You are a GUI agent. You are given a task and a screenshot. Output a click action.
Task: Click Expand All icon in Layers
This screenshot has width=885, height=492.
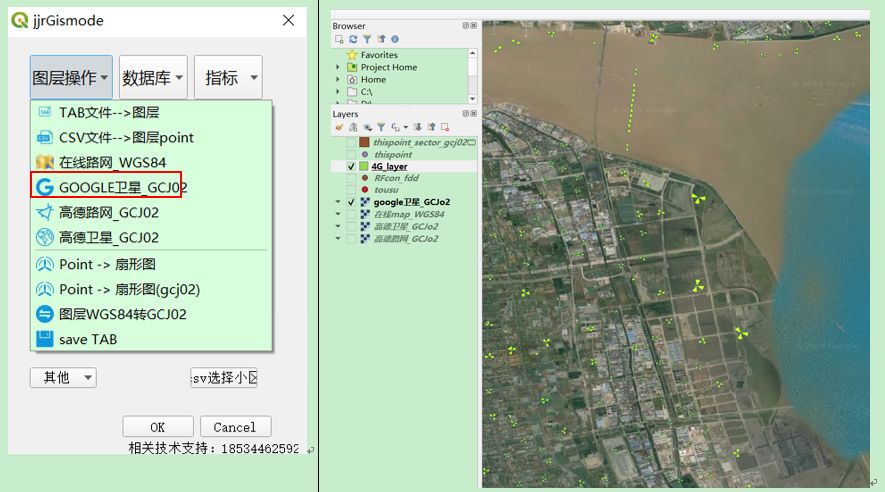(417, 127)
